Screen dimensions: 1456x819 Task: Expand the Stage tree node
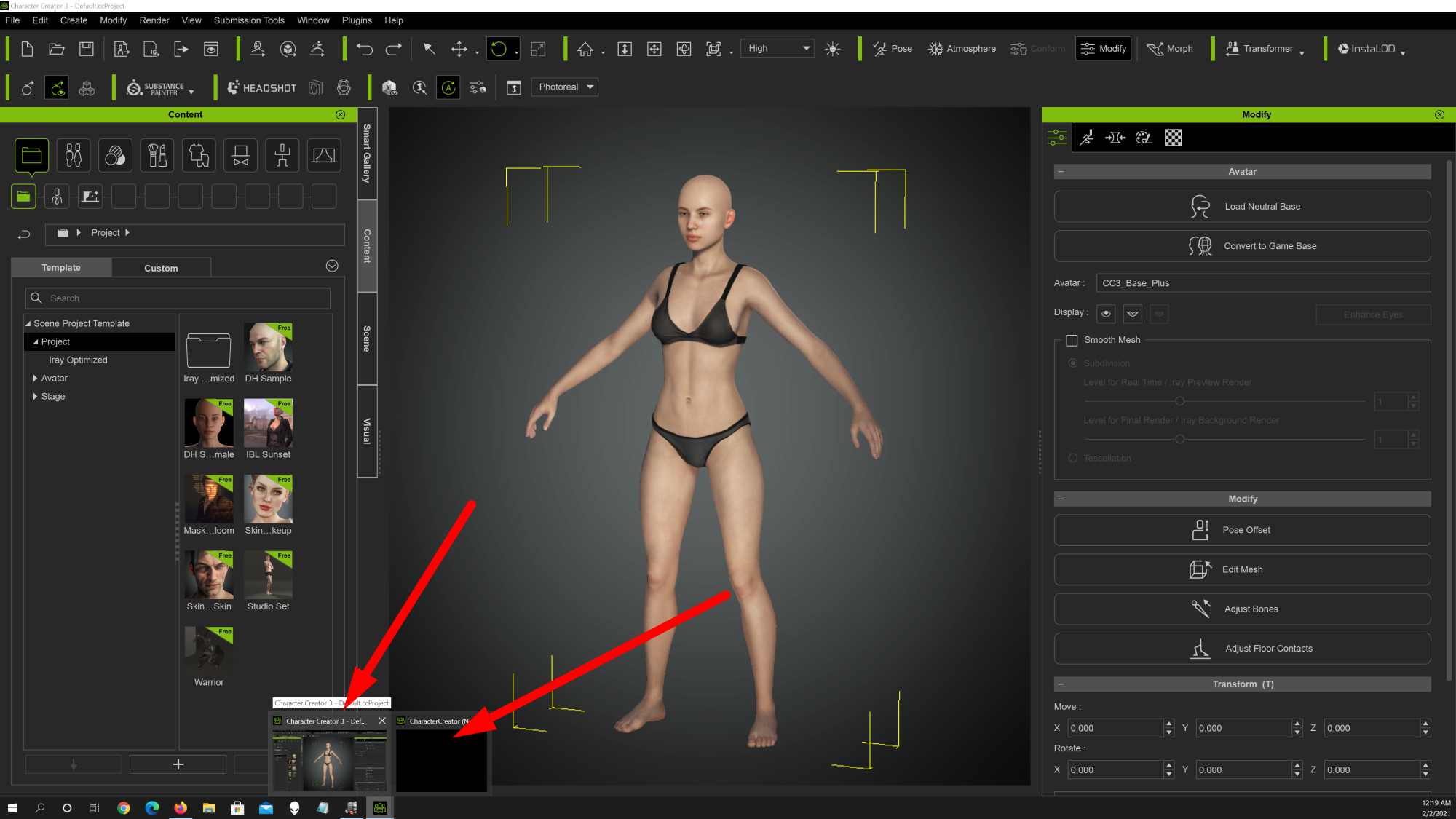[35, 396]
